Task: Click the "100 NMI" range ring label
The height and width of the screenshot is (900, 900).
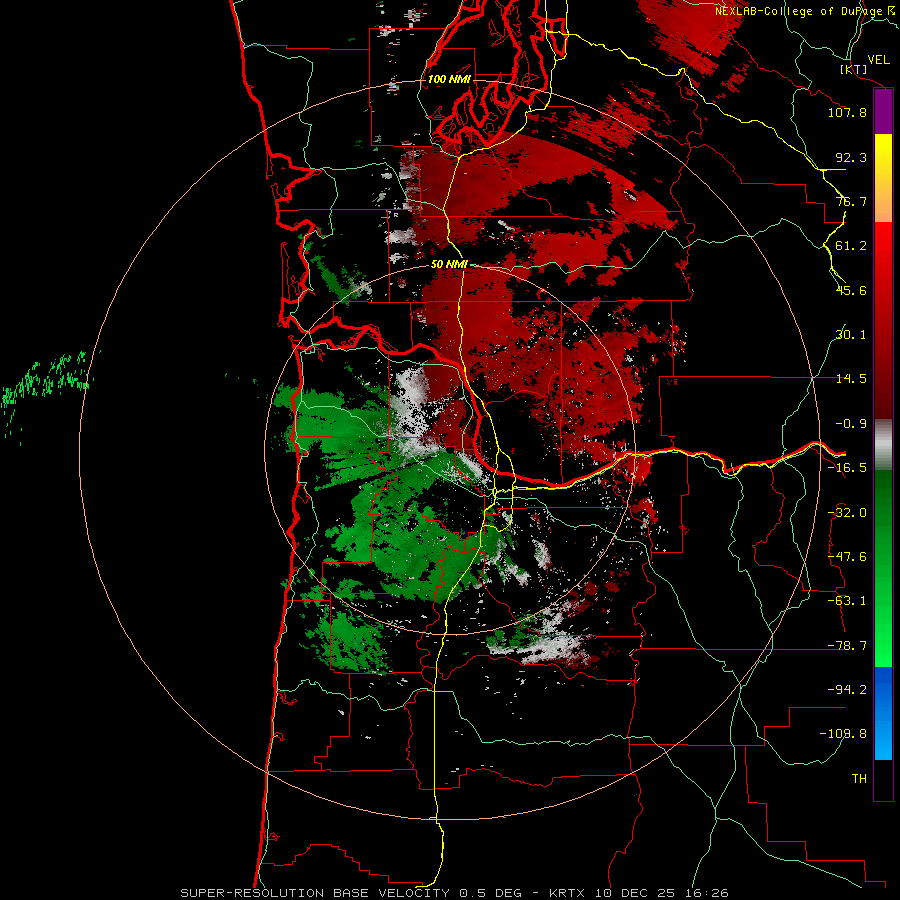Action: coord(449,79)
